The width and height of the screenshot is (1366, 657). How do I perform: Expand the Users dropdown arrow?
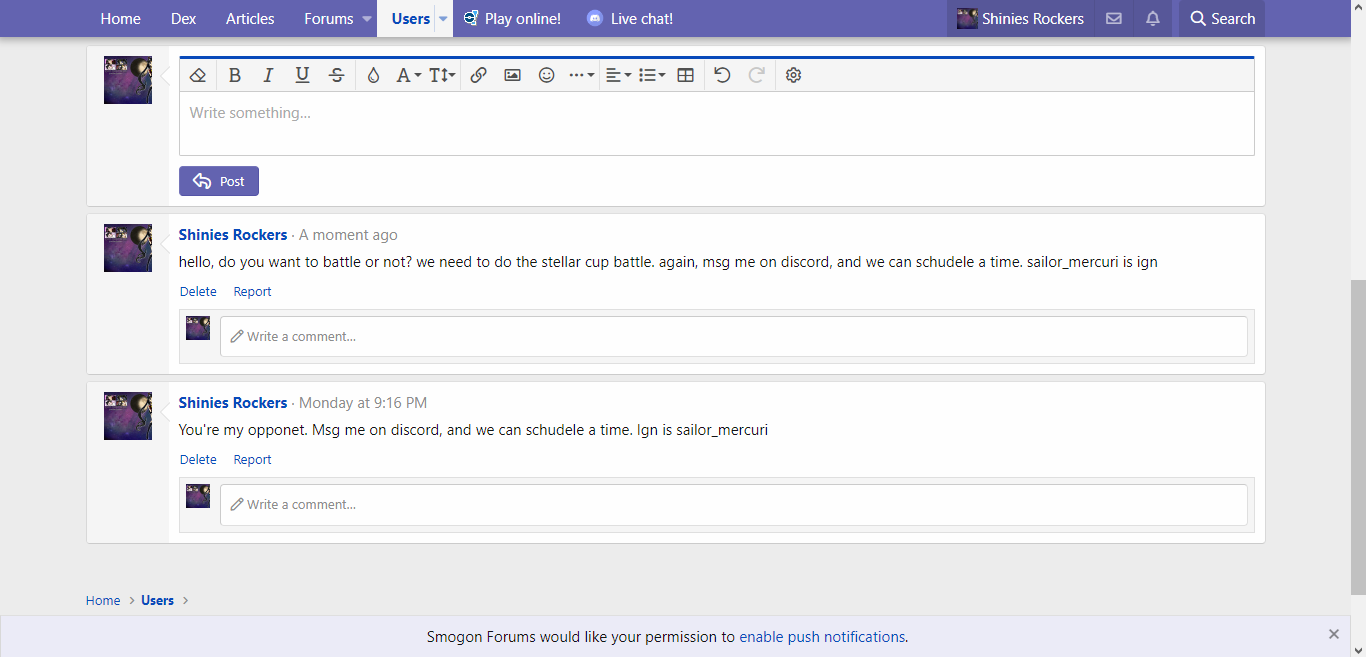click(x=443, y=19)
